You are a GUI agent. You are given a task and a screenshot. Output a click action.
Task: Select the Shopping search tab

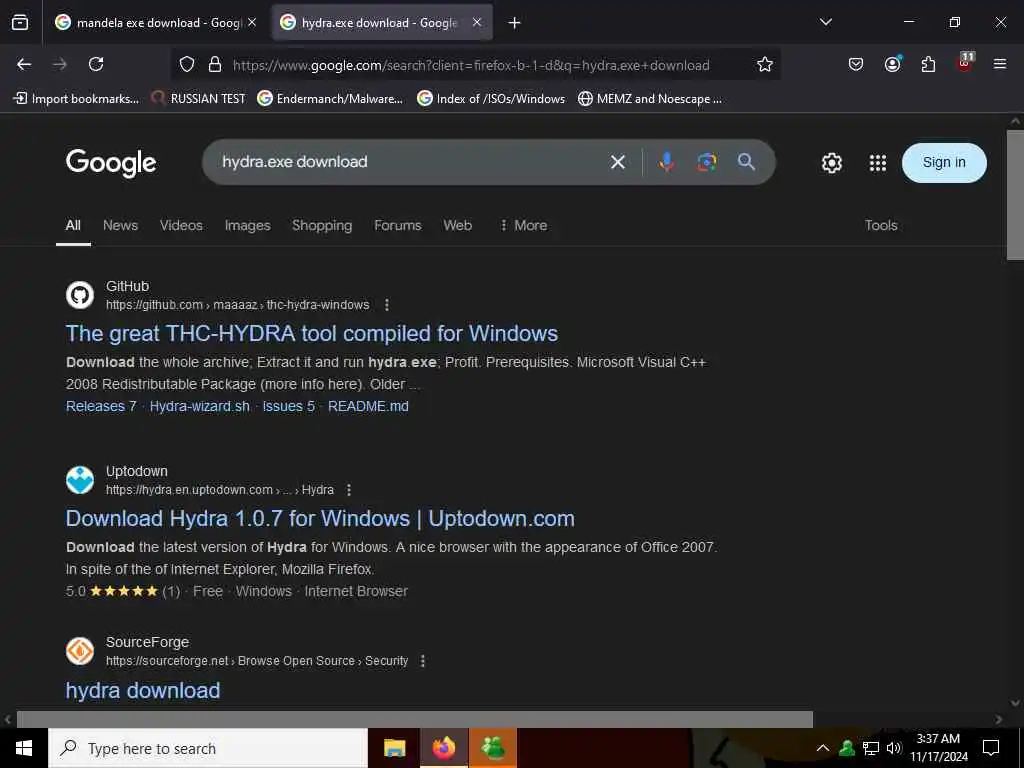click(x=322, y=225)
